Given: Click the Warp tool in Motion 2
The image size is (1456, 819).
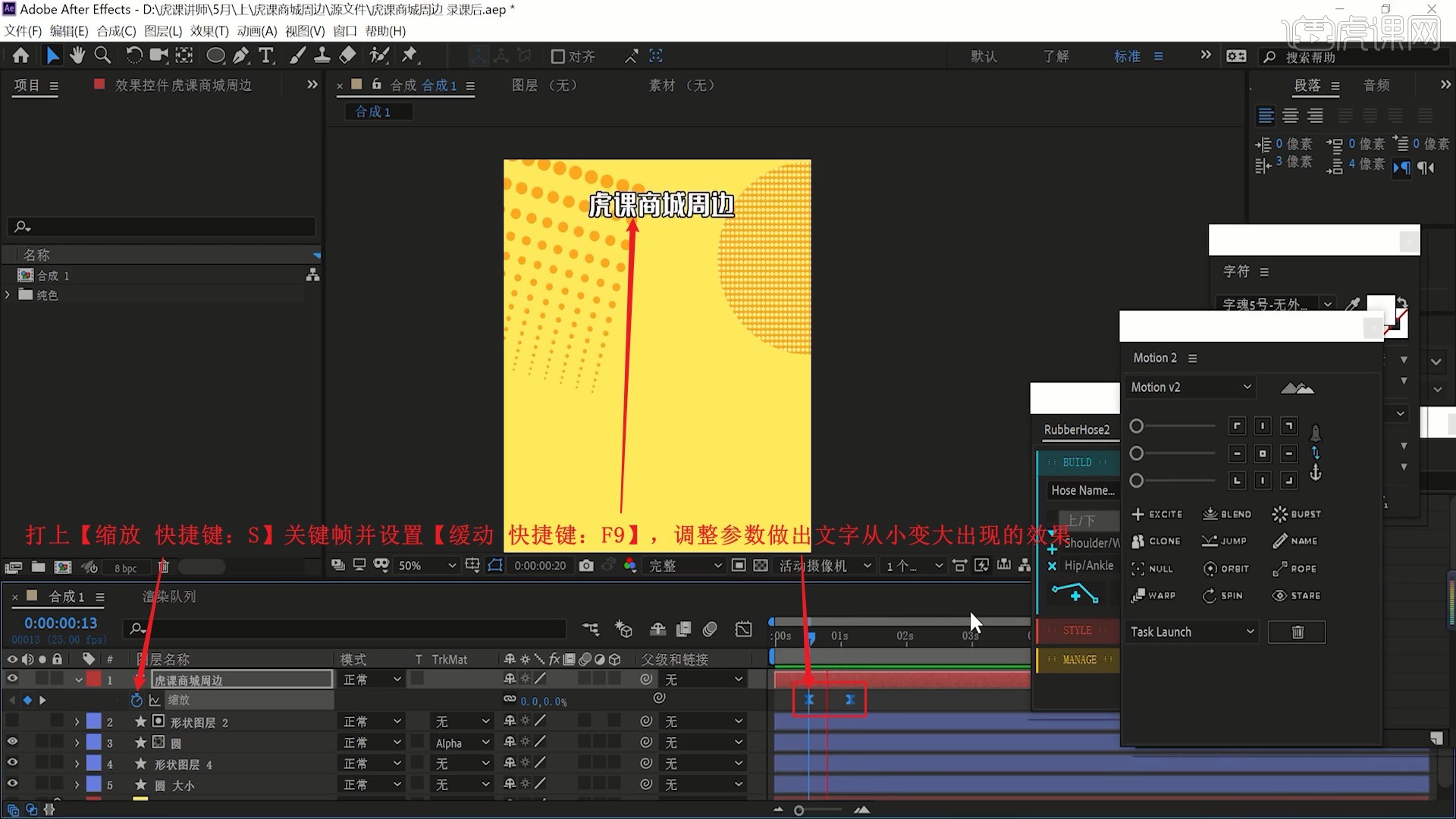Looking at the screenshot, I should point(1153,596).
